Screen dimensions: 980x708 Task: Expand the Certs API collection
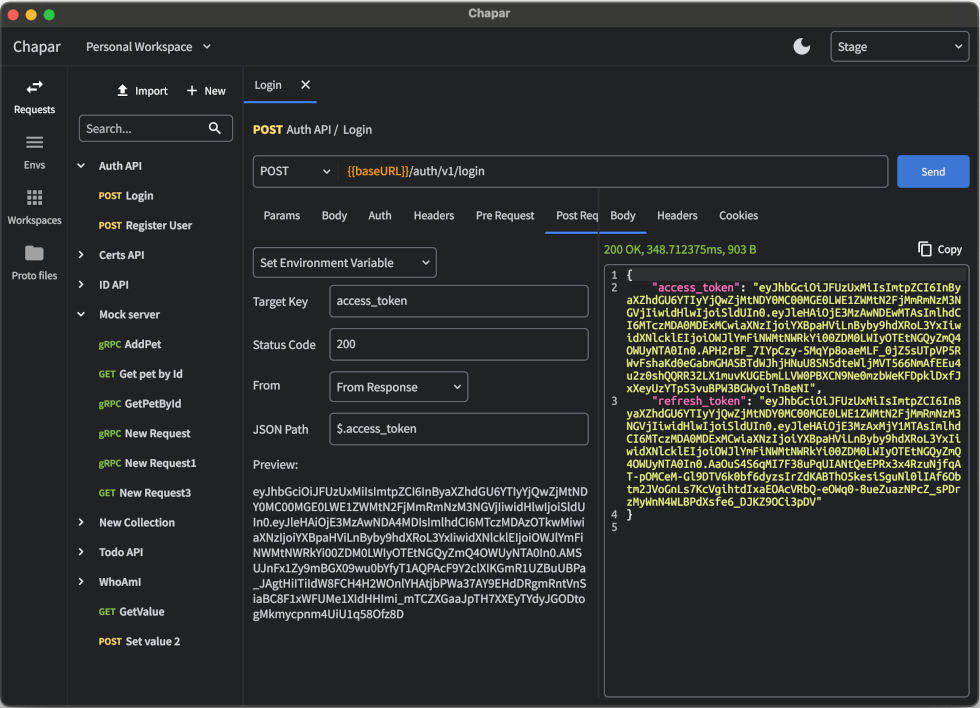tap(81, 255)
